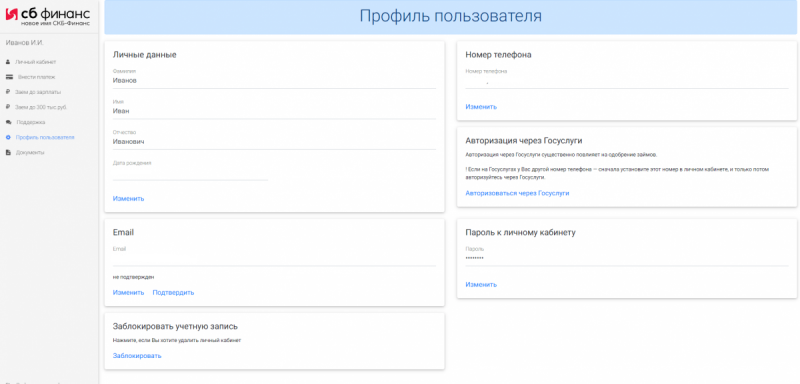Click Изменить under Пароль к личному кабинету

click(481, 285)
